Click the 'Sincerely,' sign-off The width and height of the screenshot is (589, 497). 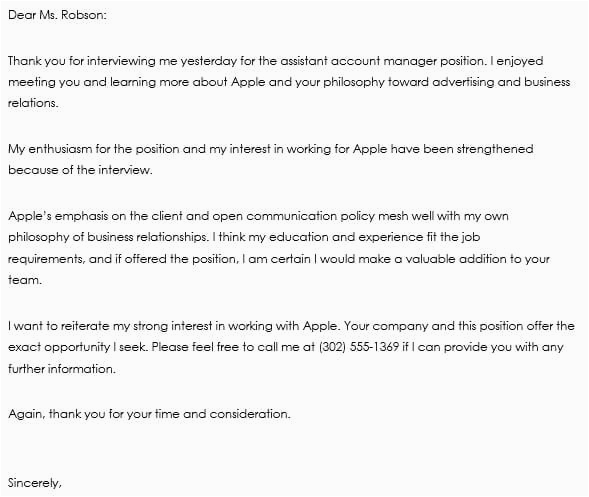tap(35, 483)
